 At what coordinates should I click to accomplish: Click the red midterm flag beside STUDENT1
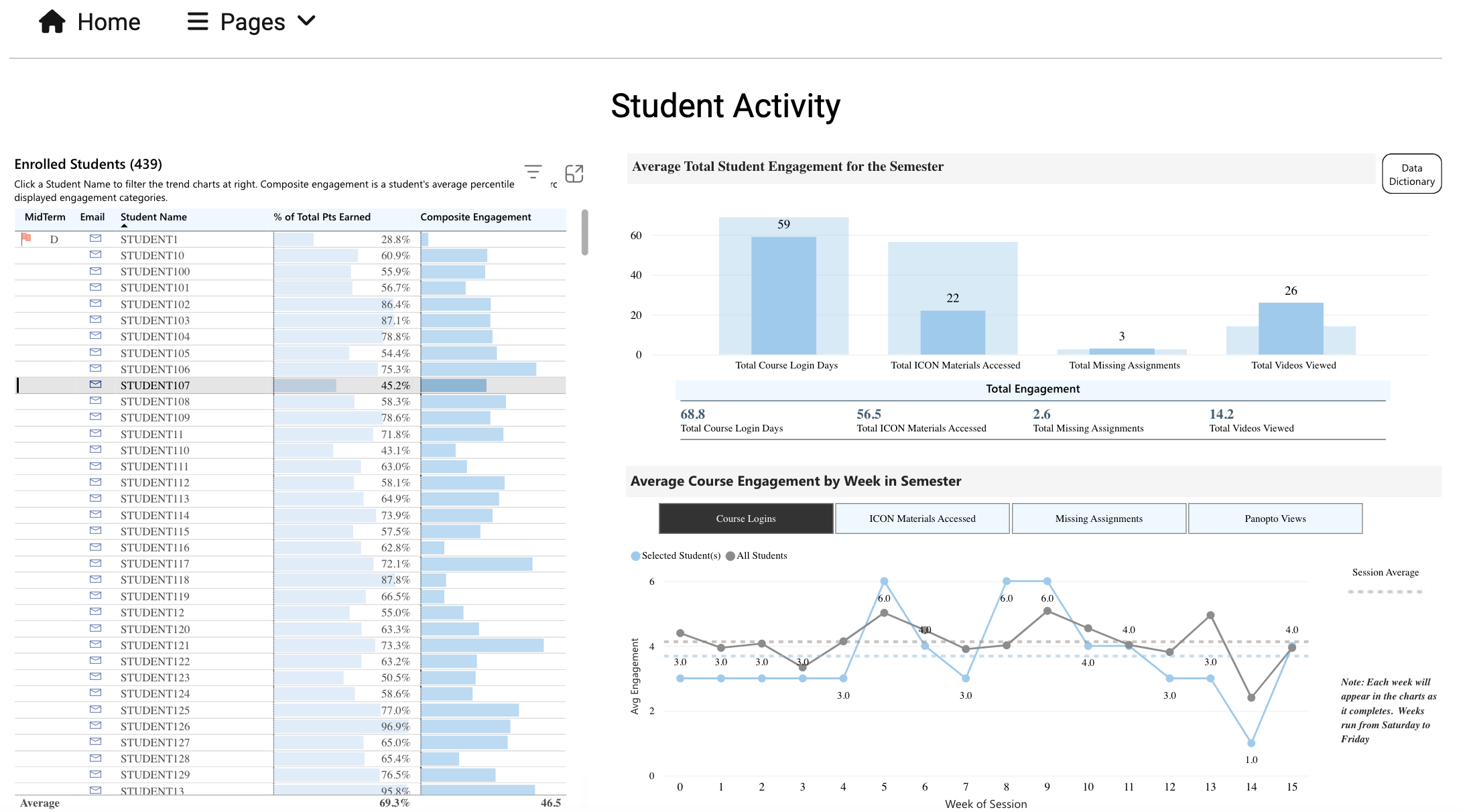[x=27, y=236]
